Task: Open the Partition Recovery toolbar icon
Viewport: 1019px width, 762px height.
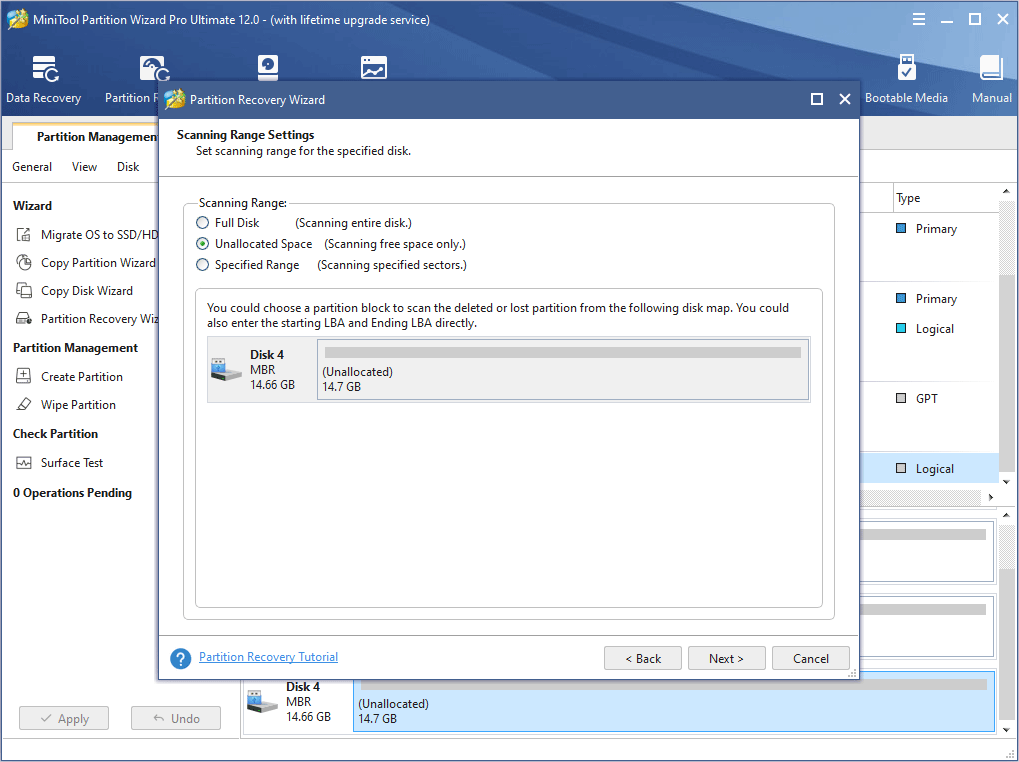Action: (x=155, y=69)
